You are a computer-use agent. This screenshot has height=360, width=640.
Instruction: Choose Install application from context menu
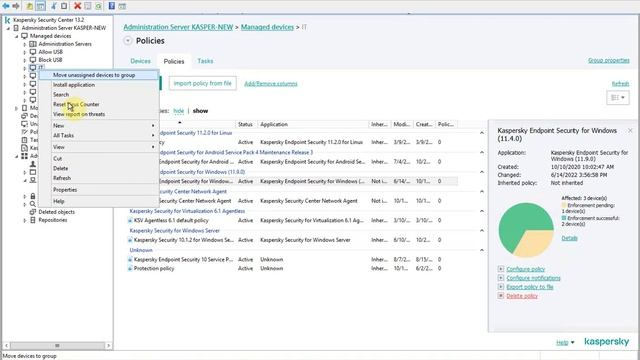[98, 85]
